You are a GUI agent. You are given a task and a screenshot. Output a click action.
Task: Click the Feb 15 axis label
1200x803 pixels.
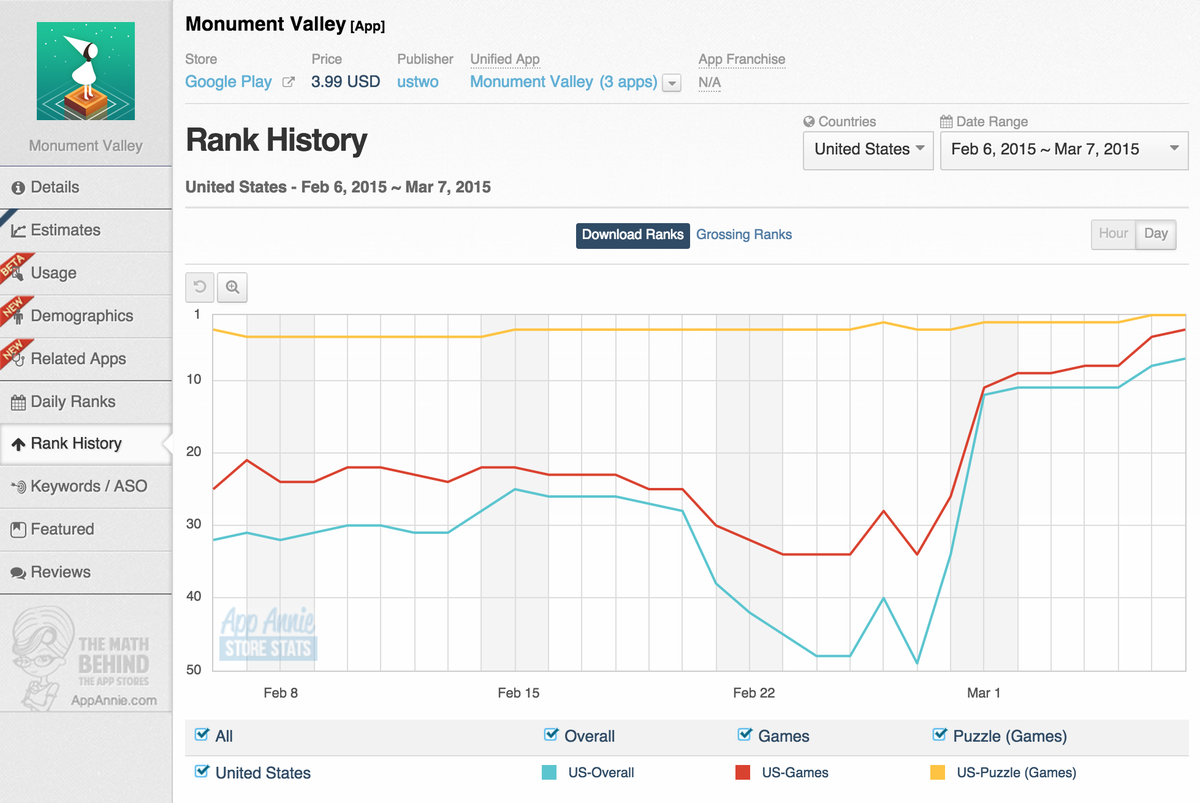[518, 692]
